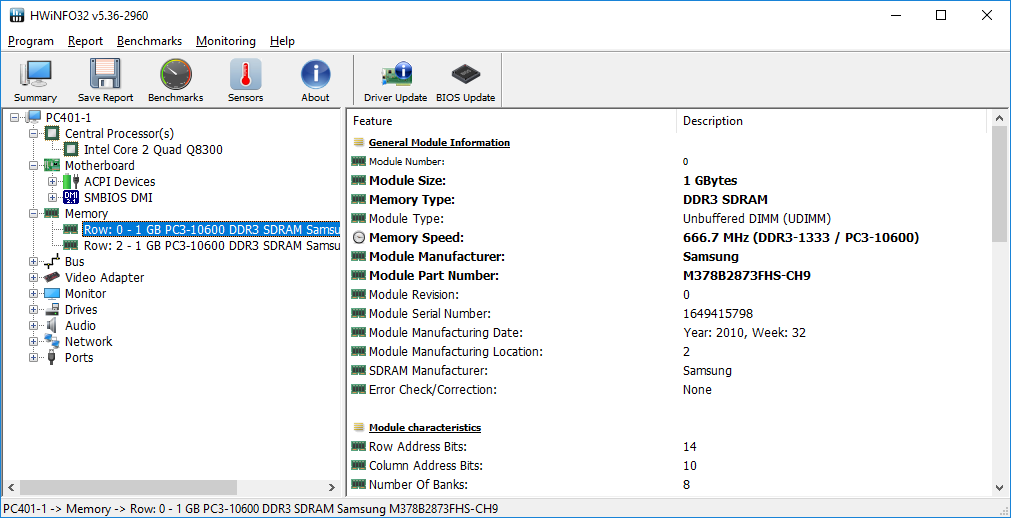
Task: Open the Report menu
Action: point(85,41)
